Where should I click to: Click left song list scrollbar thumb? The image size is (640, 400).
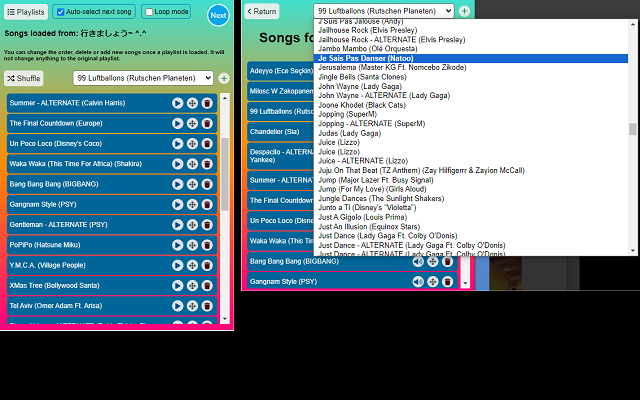pyautogui.click(x=224, y=174)
